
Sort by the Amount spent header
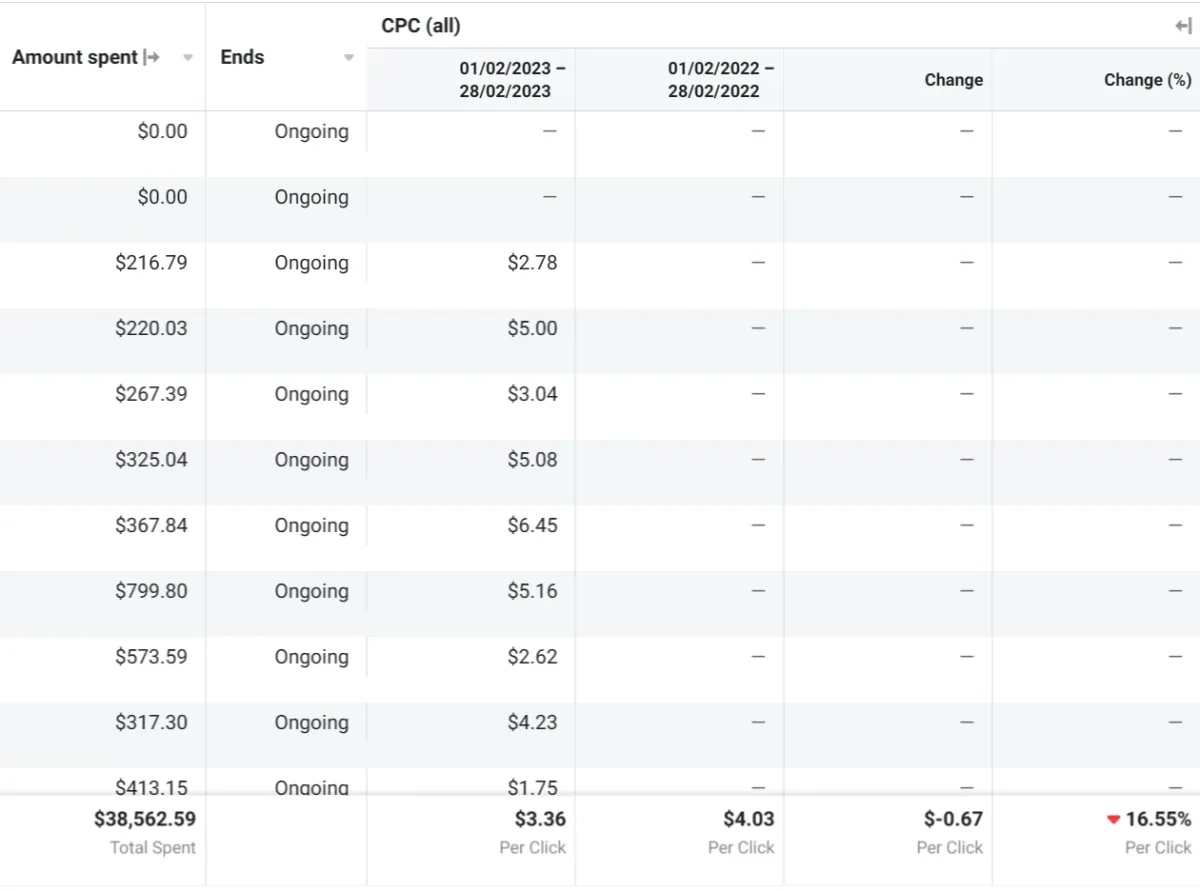point(75,57)
